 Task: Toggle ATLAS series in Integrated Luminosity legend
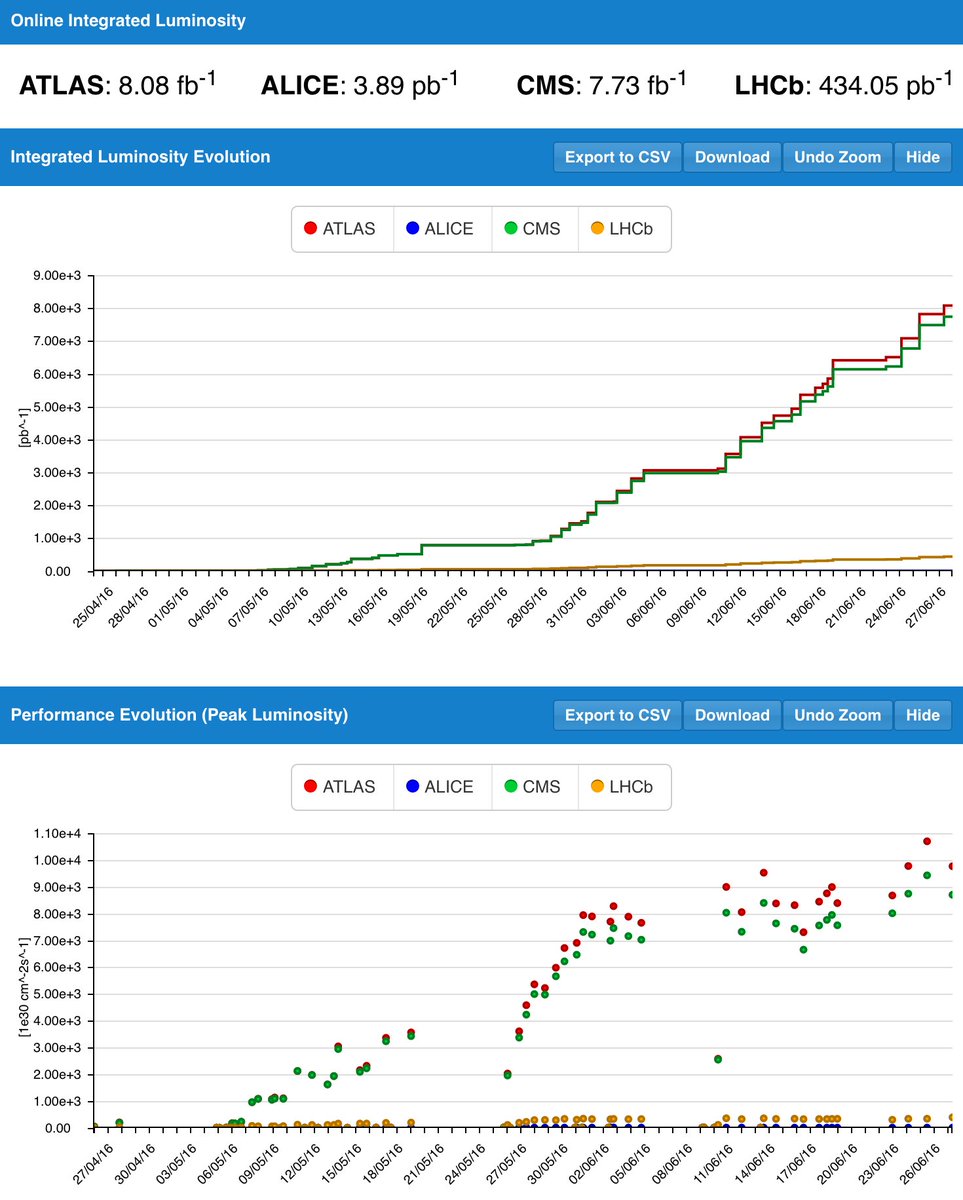(x=342, y=229)
